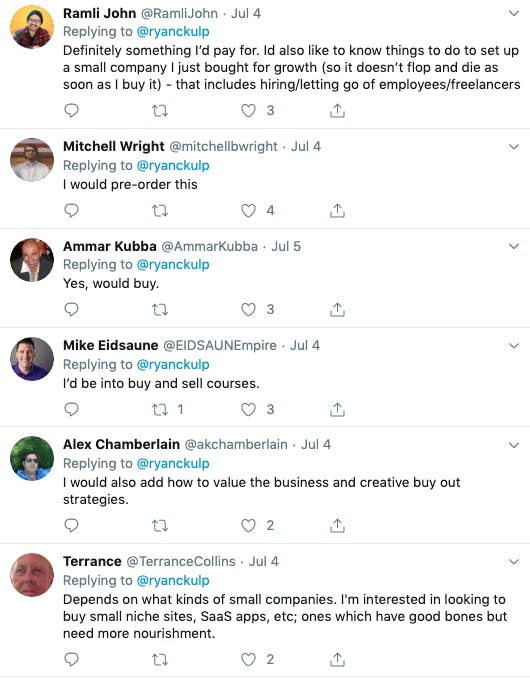Reply to Alex Chamberlain's tweet

tap(71, 525)
